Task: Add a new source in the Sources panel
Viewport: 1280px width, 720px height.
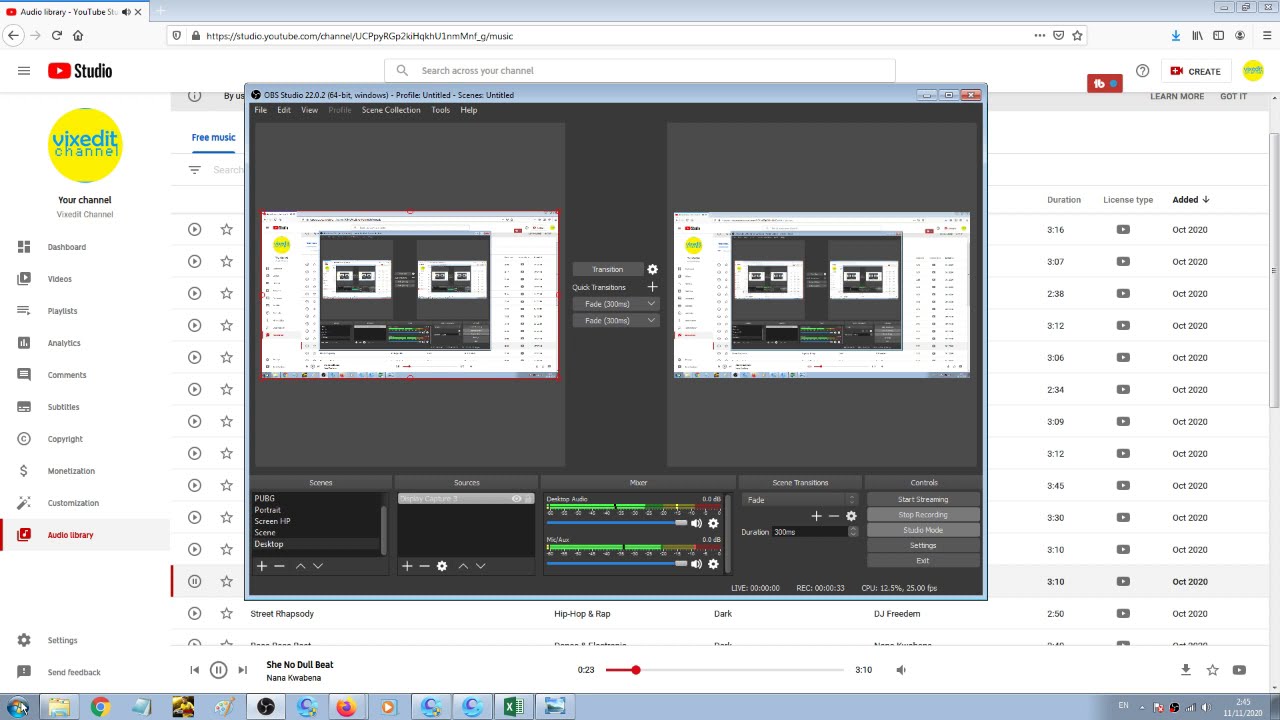Action: (407, 566)
